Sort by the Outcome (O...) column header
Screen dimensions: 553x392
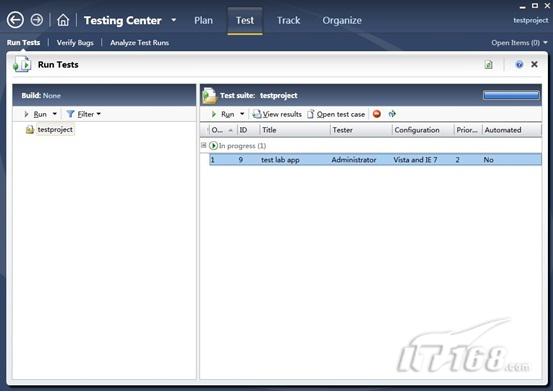click(223, 130)
